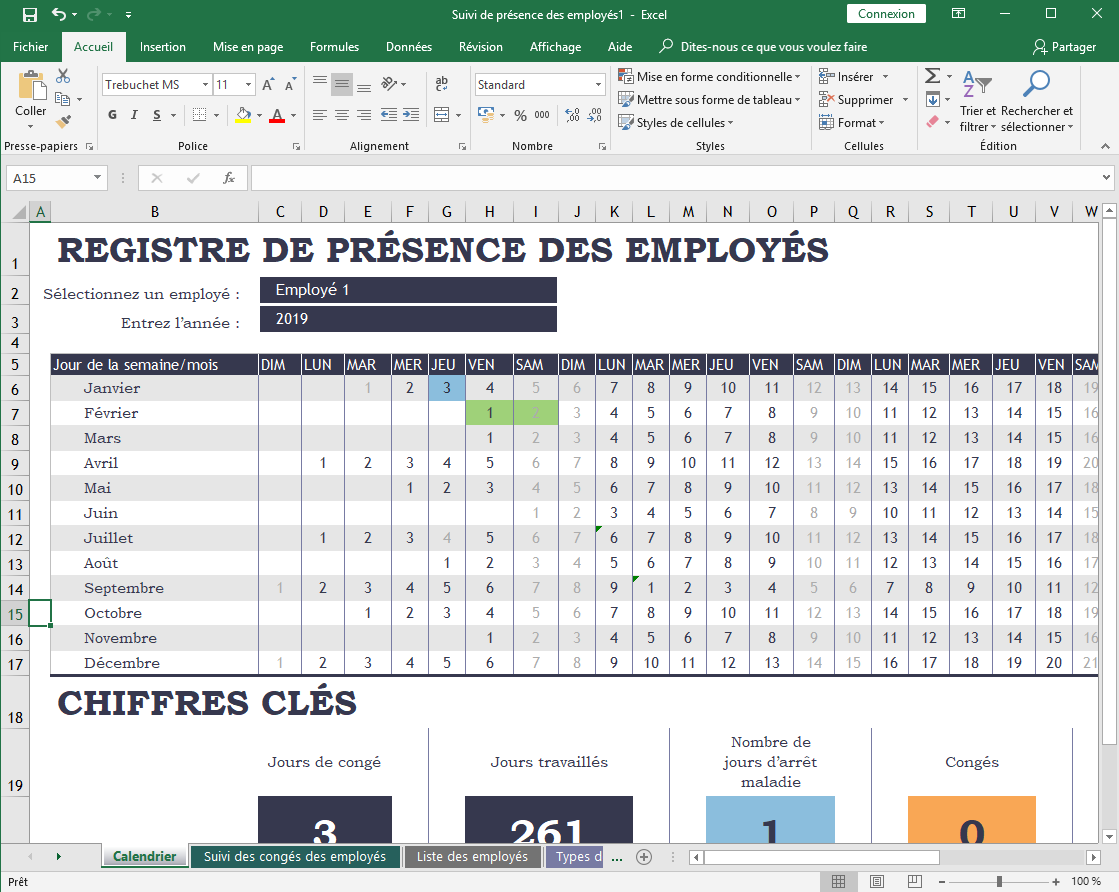Align cell text to the right
Viewport: 1119px width, 892px height.
point(364,115)
